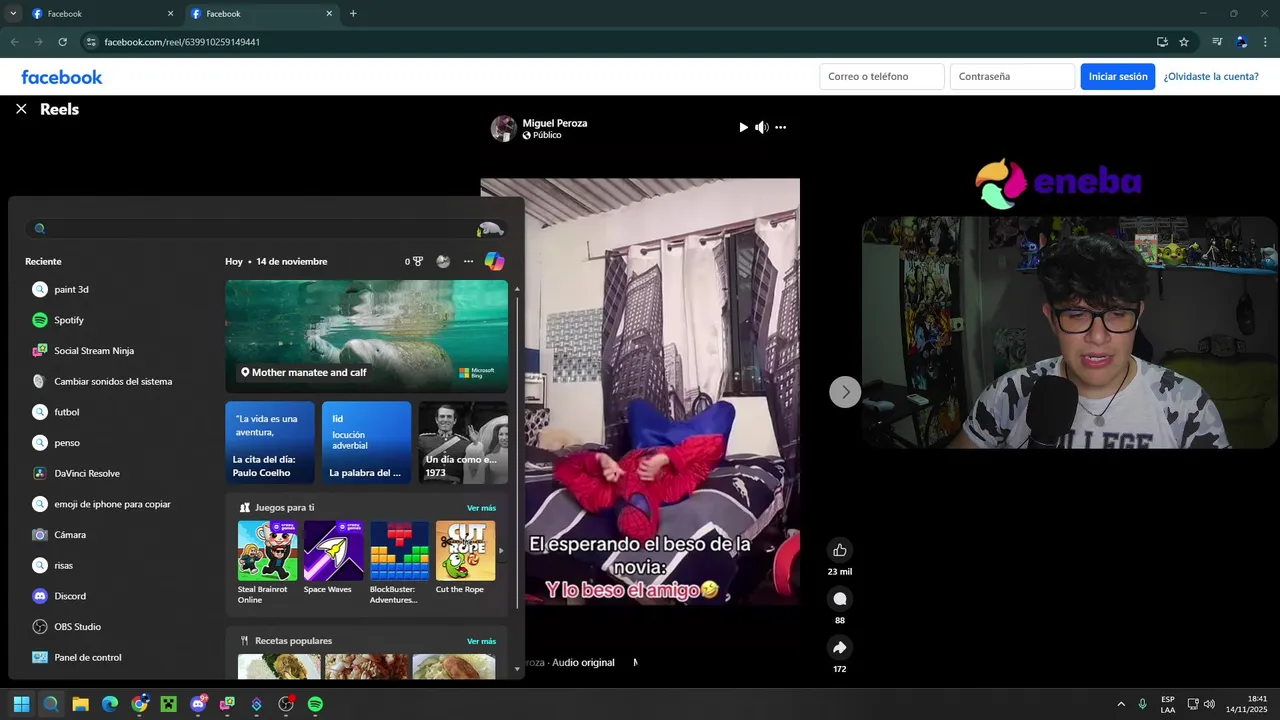Image resolution: width=1280 pixels, height=720 pixels.
Task: Open La palabra del día card
Action: tap(366, 443)
